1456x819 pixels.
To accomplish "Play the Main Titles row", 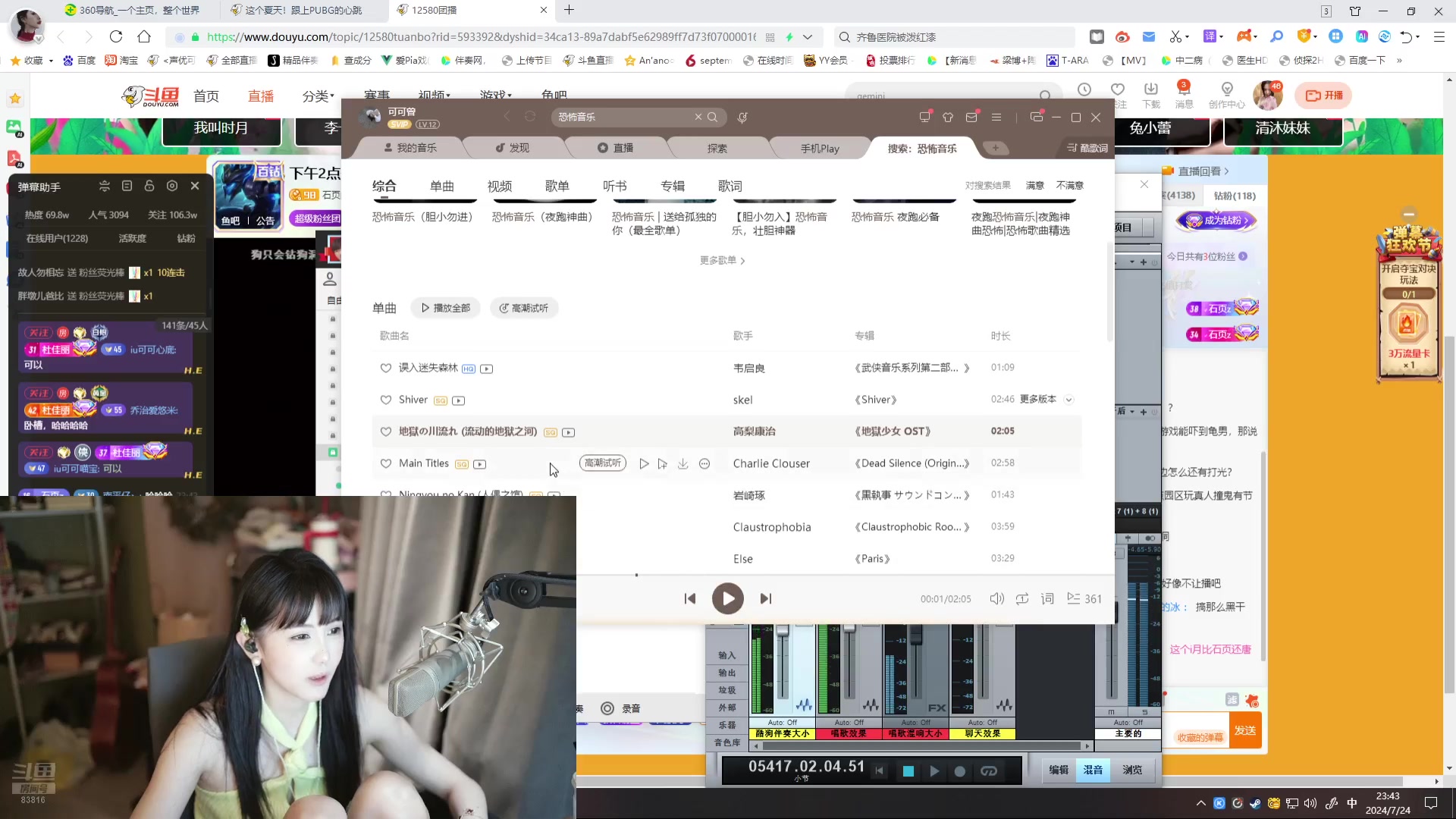I will 644,463.
